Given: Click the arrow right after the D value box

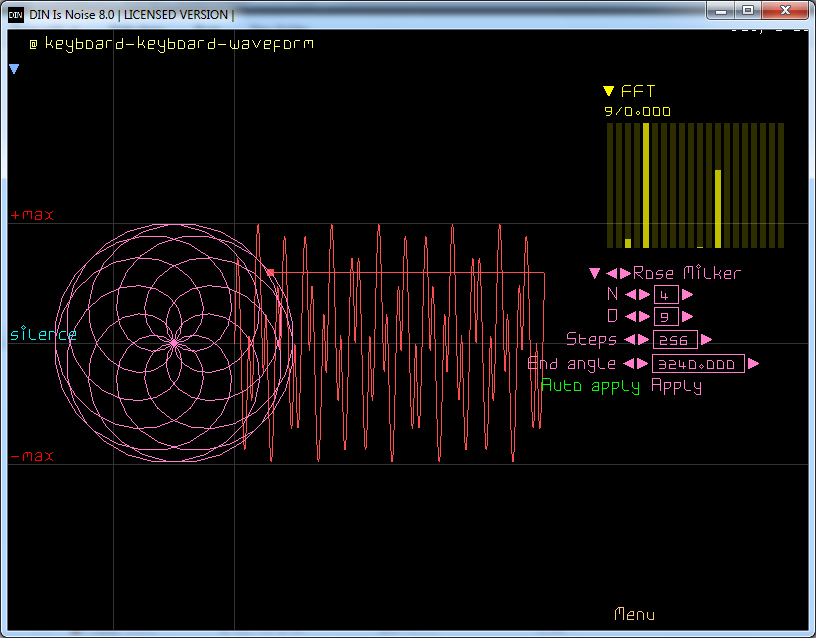Looking at the screenshot, I should coord(686,316).
